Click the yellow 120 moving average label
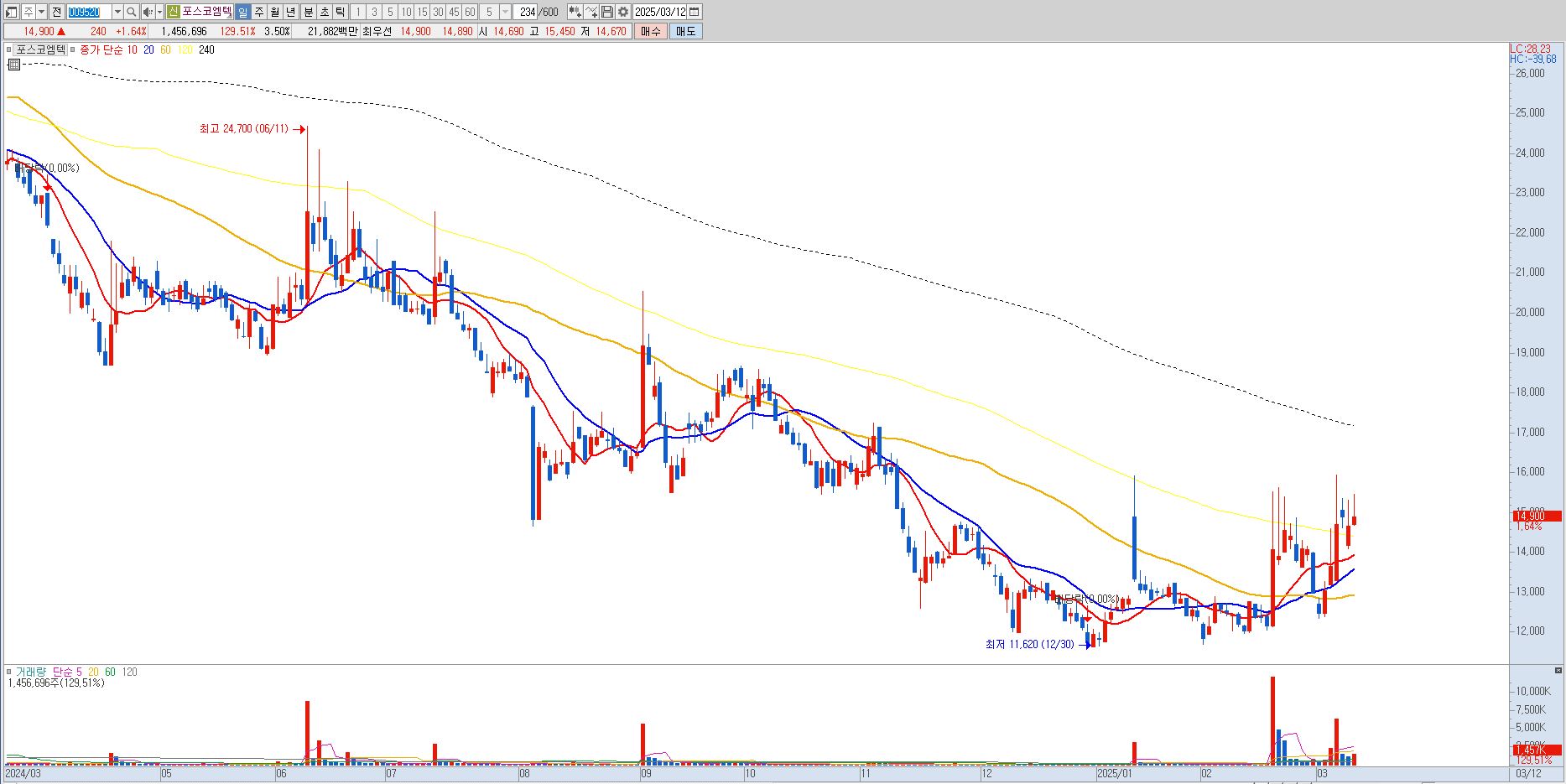This screenshot has width=1566, height=784. pyautogui.click(x=185, y=49)
